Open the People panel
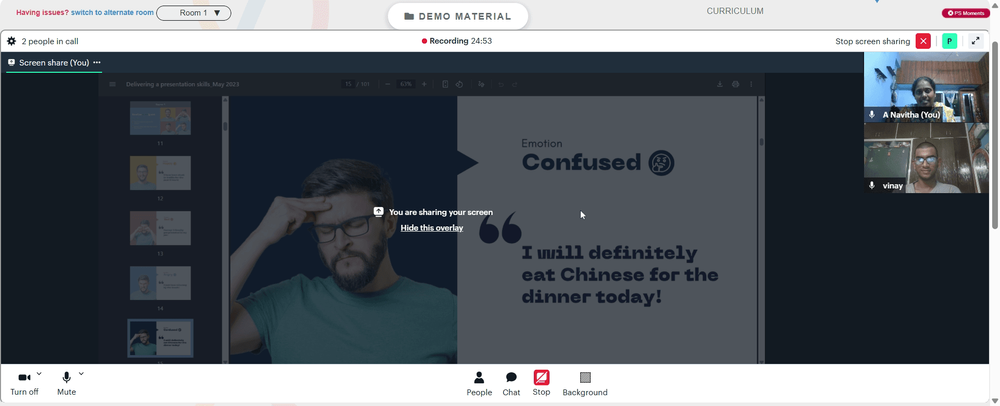Screen dimensions: 1000x406 (479, 384)
